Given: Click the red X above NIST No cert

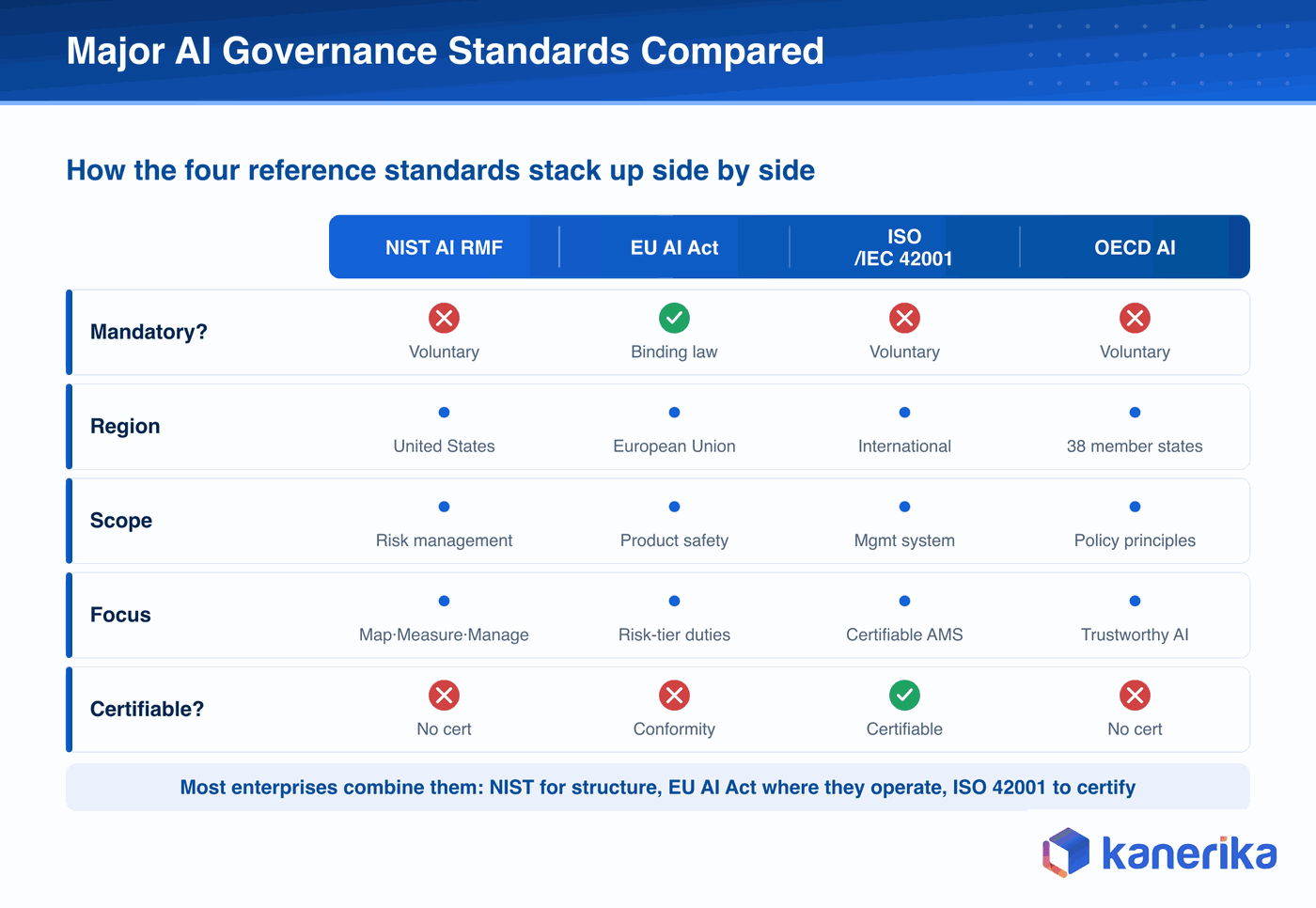Looking at the screenshot, I should point(444,696).
